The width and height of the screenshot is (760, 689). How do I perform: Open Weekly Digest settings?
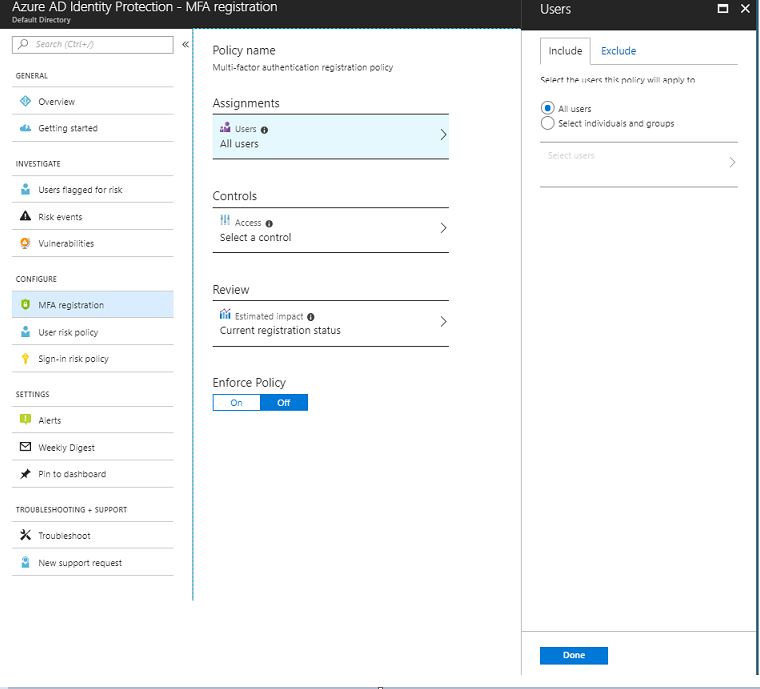coord(93,447)
